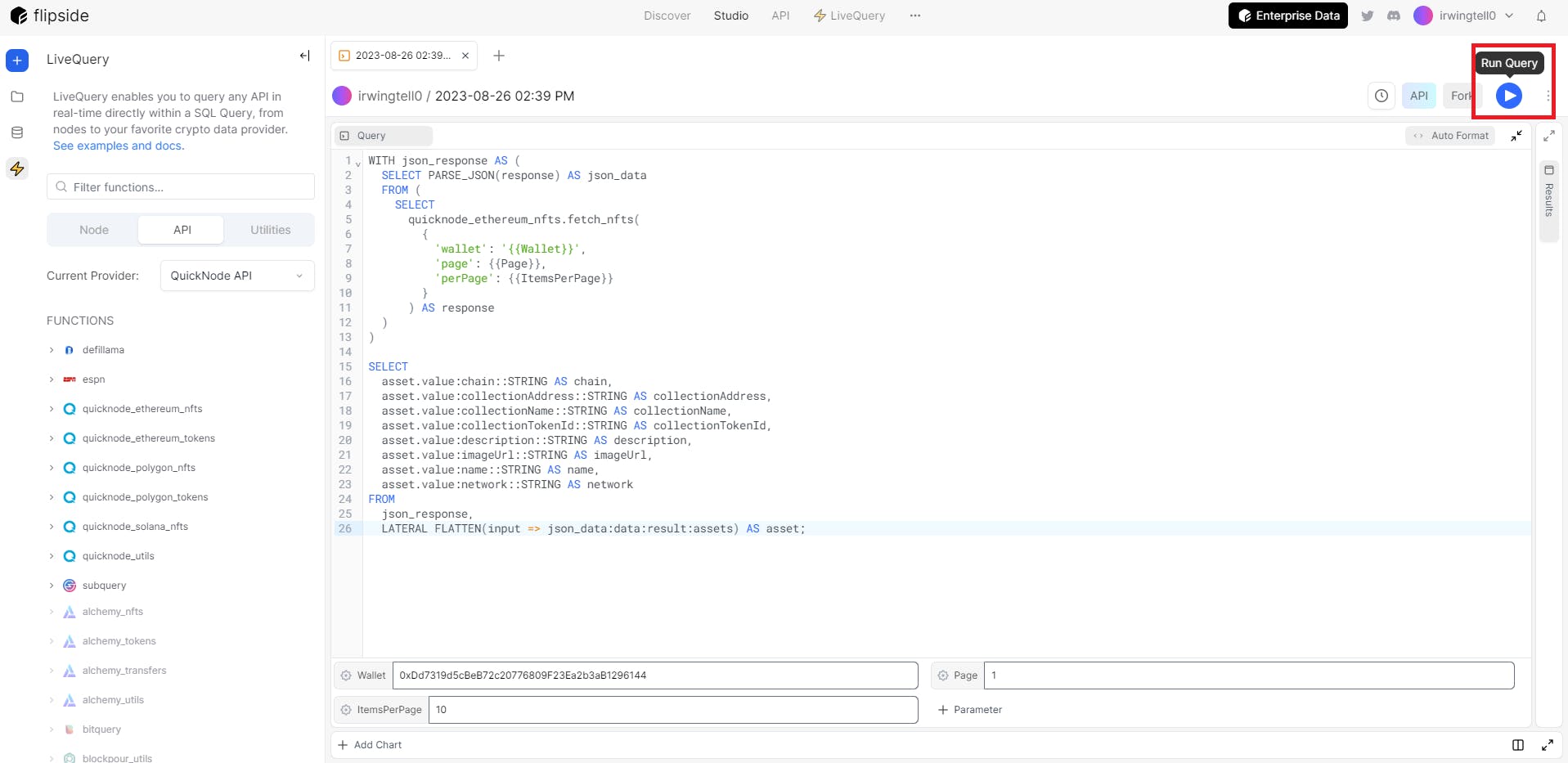Run the query with play button
This screenshot has height=763, width=1568.
[x=1509, y=96]
